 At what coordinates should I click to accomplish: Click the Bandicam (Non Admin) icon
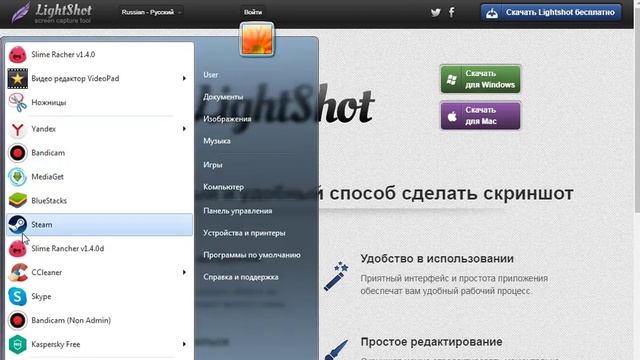18,320
